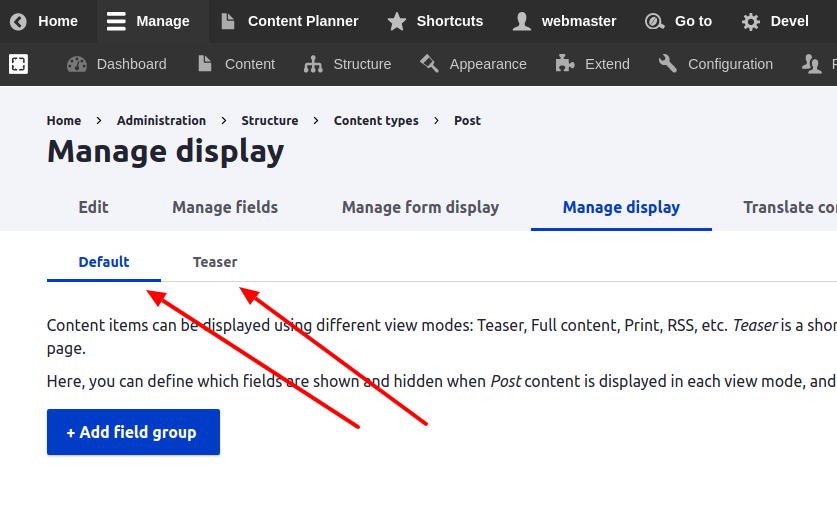Screen dimensions: 837x506
Task: Open the Devel gear menu
Action: click(x=751, y=21)
